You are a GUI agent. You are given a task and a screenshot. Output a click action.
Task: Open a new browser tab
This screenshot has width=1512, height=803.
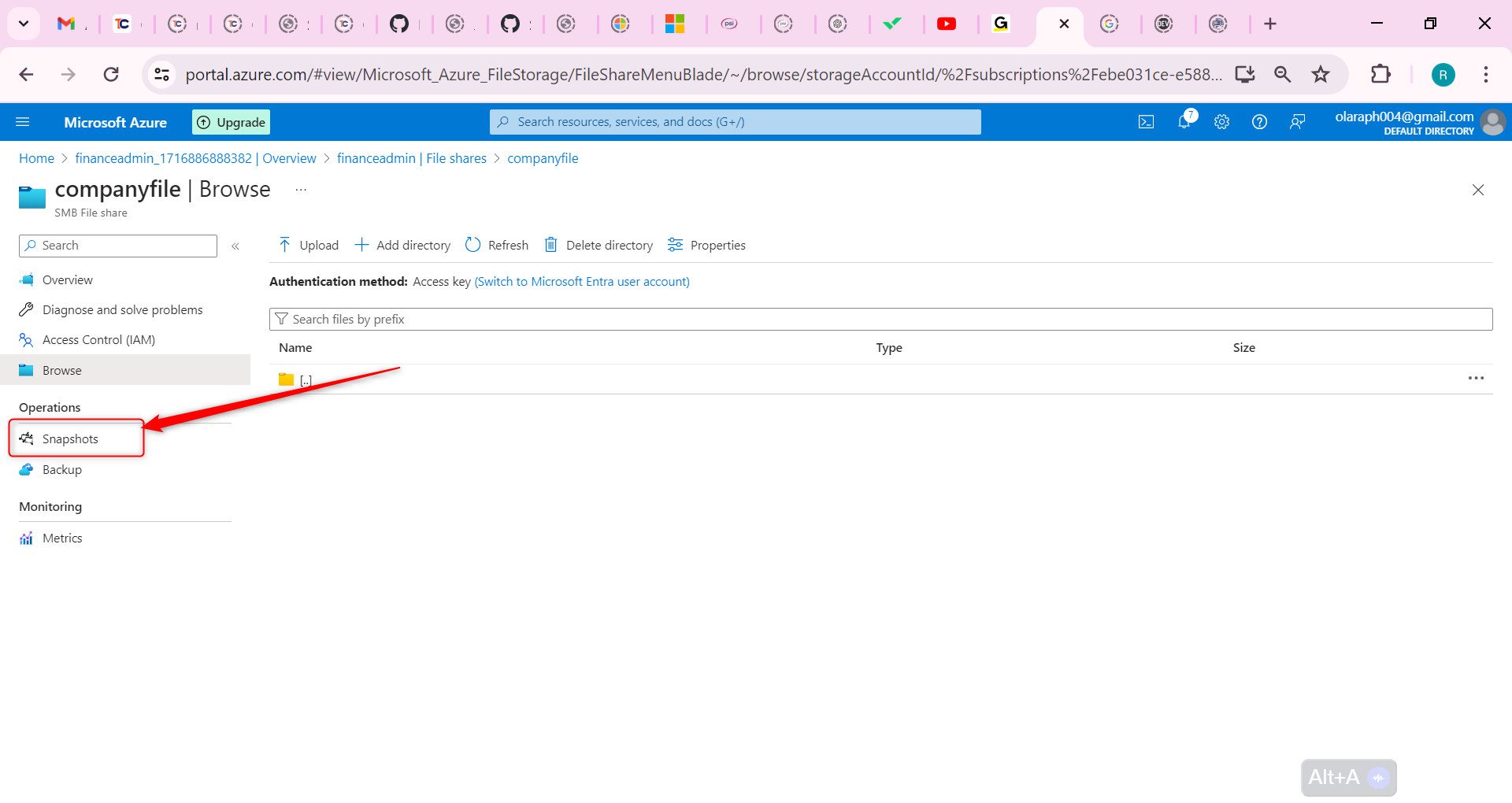point(1270,24)
